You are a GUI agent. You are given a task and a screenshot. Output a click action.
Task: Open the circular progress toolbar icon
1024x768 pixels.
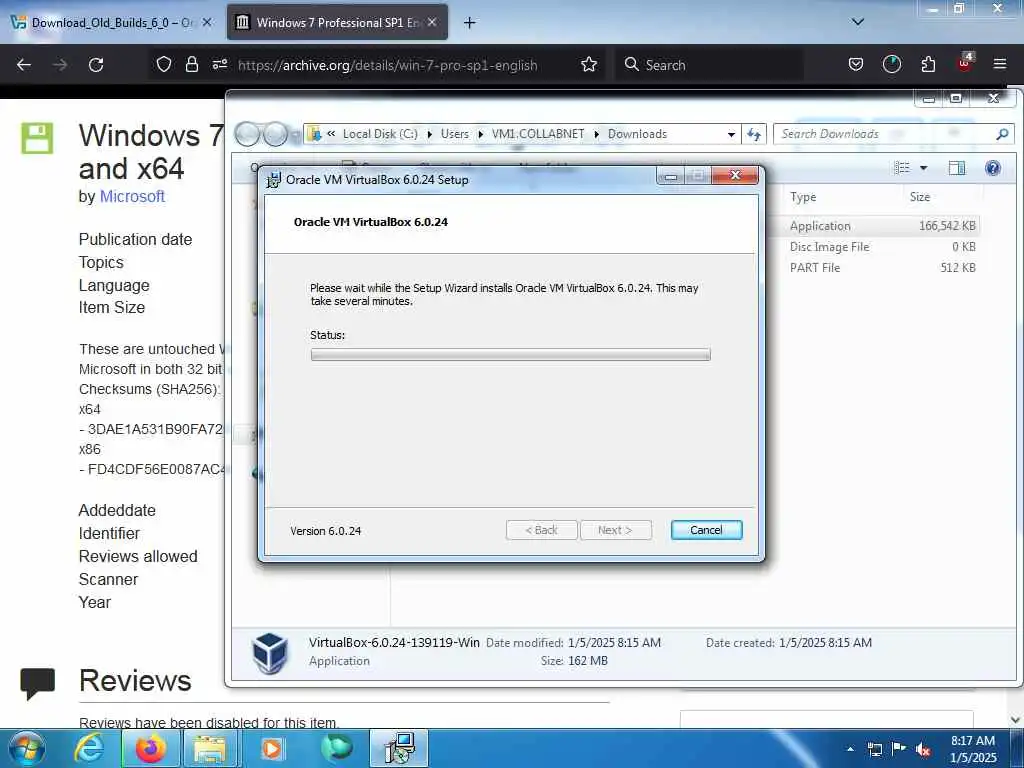pos(891,64)
